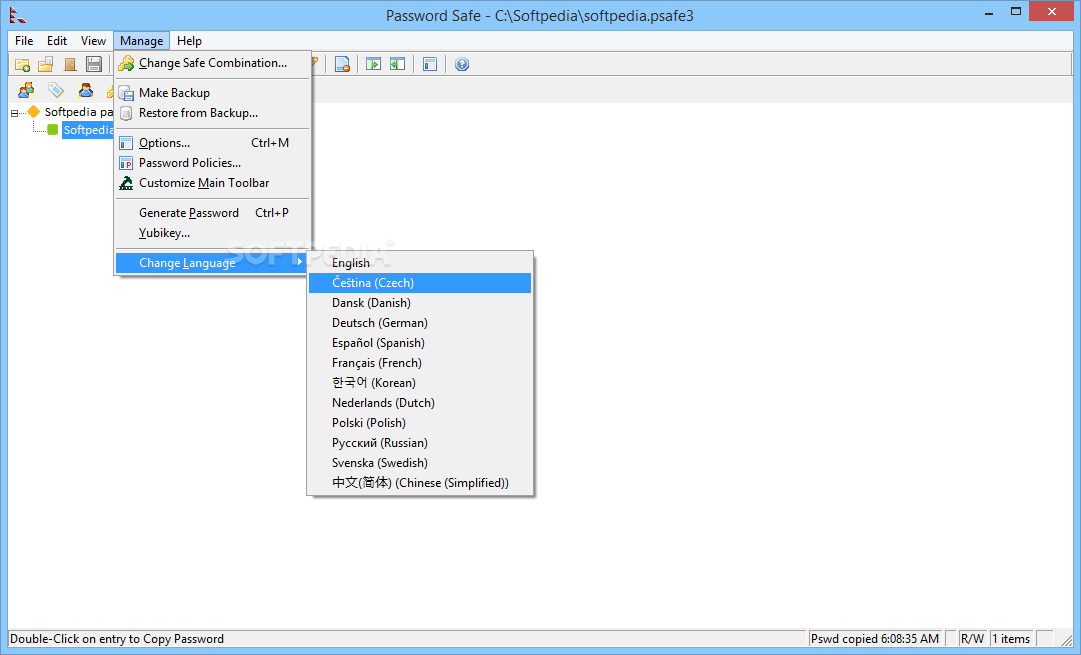Image resolution: width=1081 pixels, height=655 pixels.
Task: Click the Make Backup disk icon
Action: click(126, 92)
